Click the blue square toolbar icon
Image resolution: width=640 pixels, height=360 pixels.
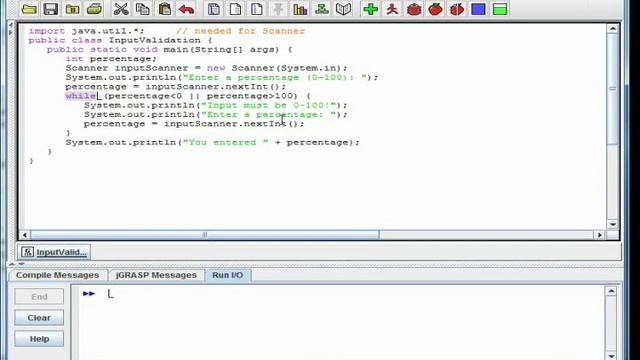(478, 9)
